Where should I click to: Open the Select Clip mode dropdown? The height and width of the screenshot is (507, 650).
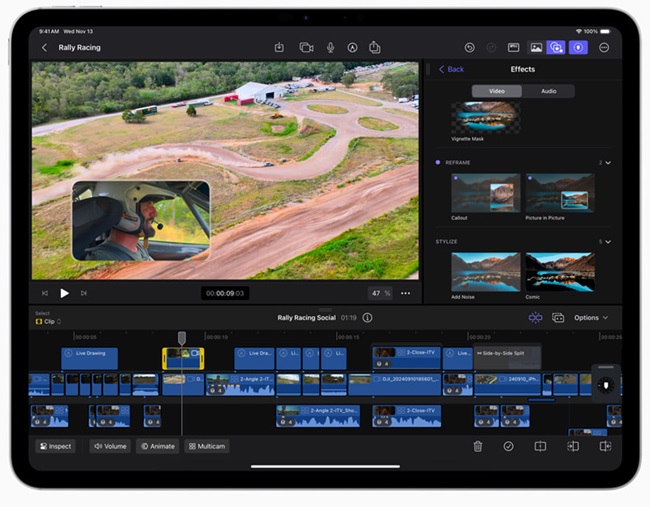[x=48, y=322]
